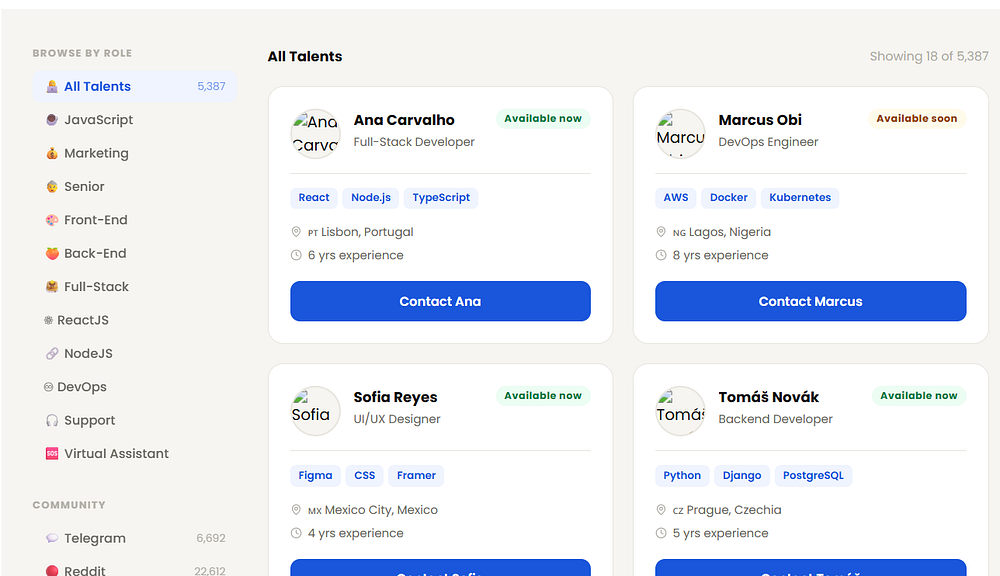1000x576 pixels.
Task: Filter talents by Full-Stack role
Action: coord(96,287)
